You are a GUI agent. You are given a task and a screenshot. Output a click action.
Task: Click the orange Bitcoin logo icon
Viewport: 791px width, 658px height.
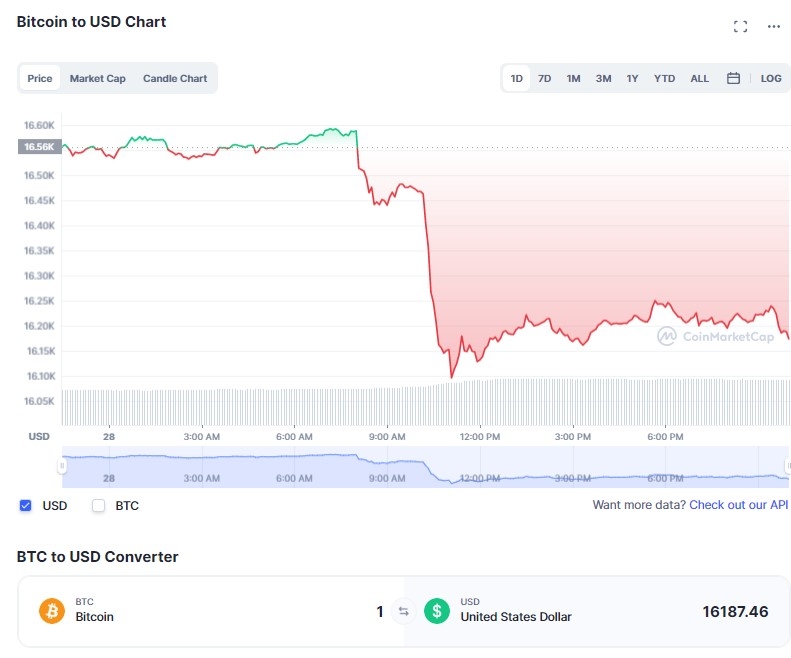point(52,611)
